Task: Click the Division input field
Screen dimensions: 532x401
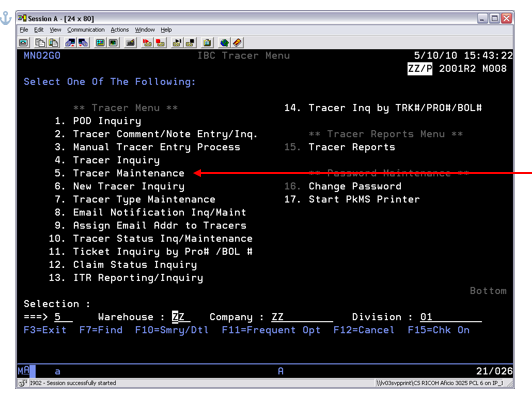Action: click(451, 317)
